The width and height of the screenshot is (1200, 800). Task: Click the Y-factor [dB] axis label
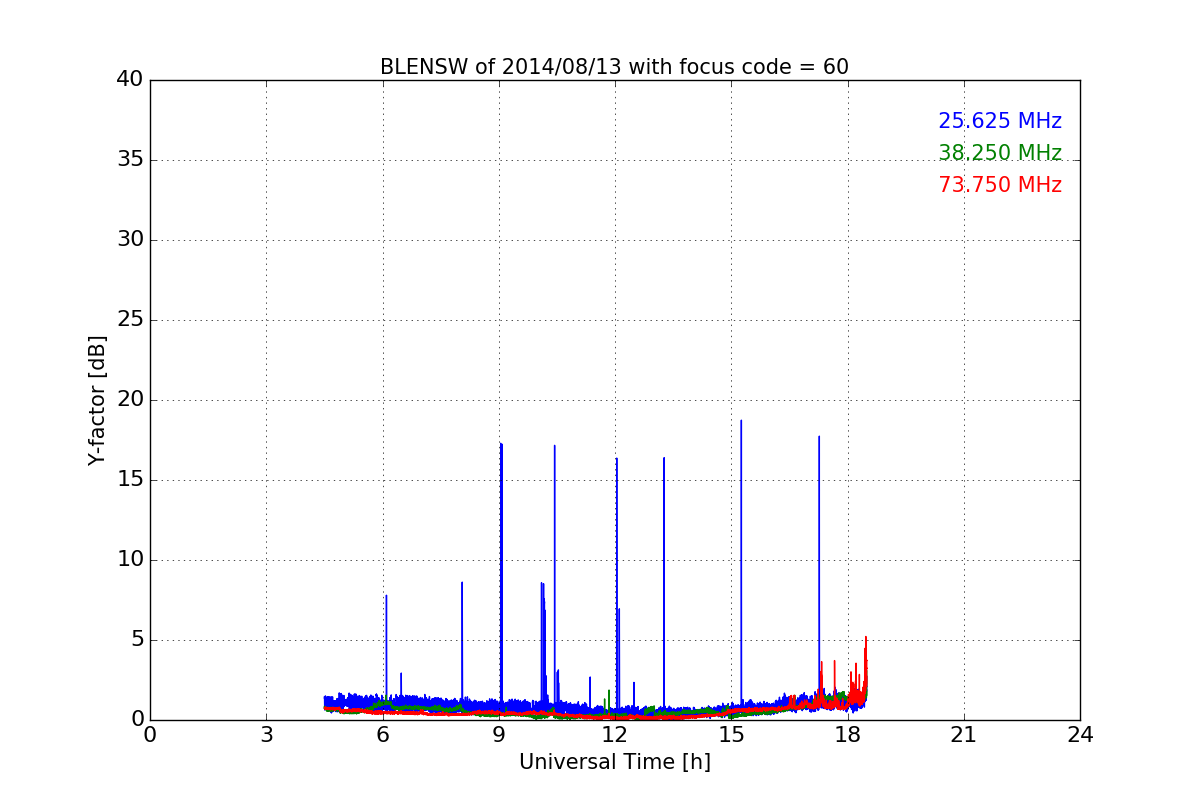point(97,400)
